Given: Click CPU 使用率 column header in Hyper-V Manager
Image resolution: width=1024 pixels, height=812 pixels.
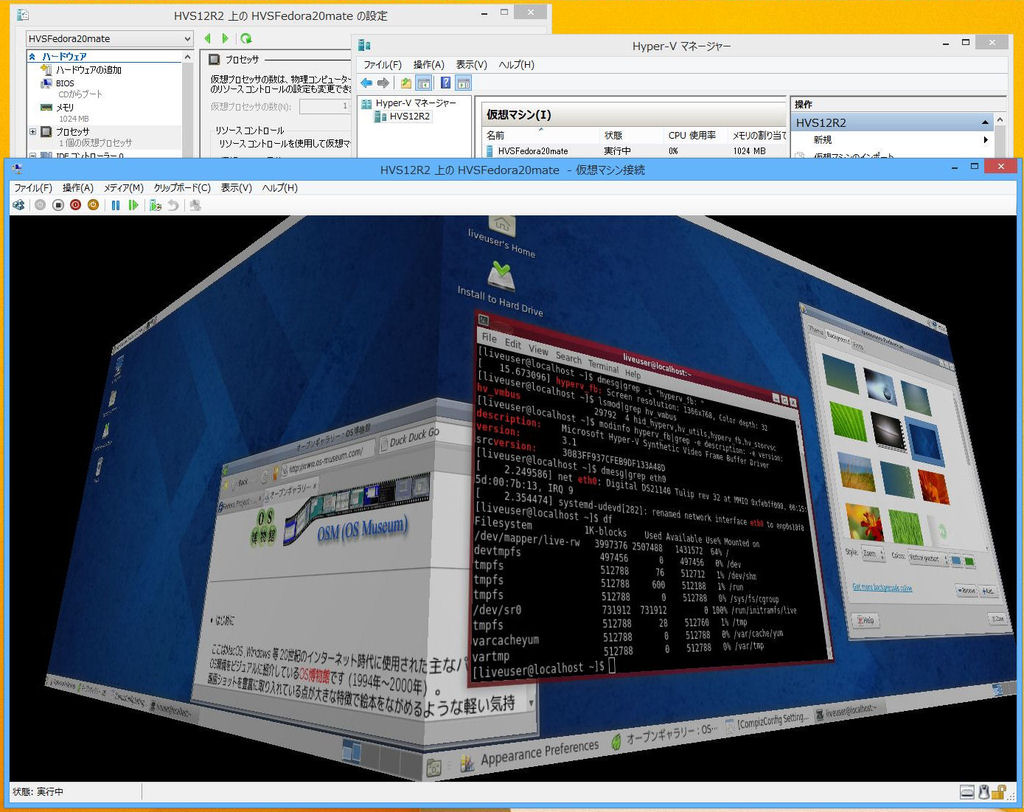Looking at the screenshot, I should (x=692, y=135).
